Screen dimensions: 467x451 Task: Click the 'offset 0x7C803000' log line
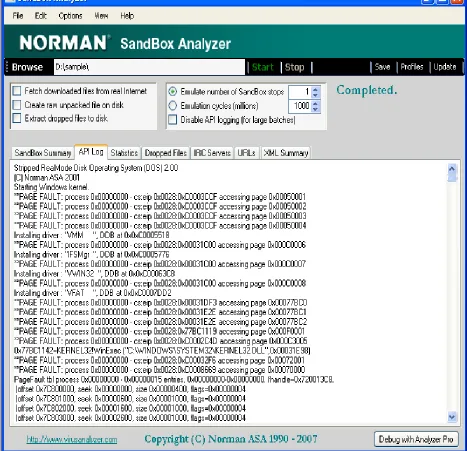(130, 418)
